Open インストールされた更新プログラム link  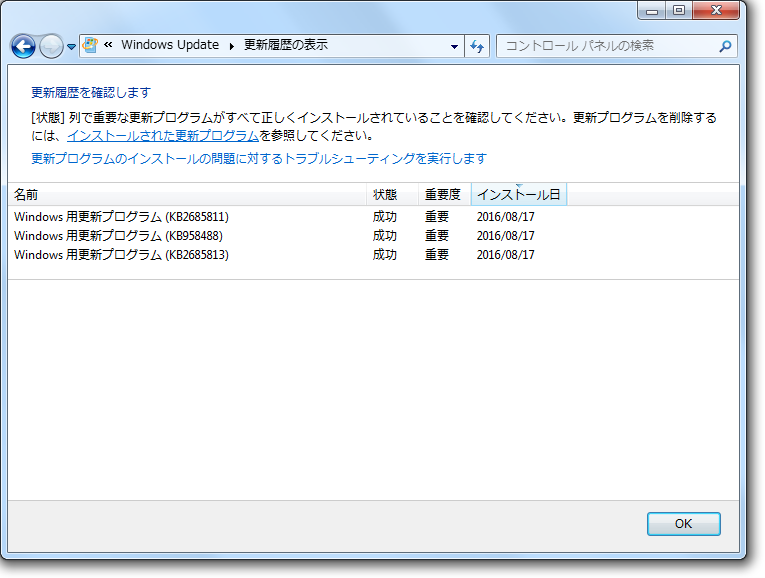(163, 135)
